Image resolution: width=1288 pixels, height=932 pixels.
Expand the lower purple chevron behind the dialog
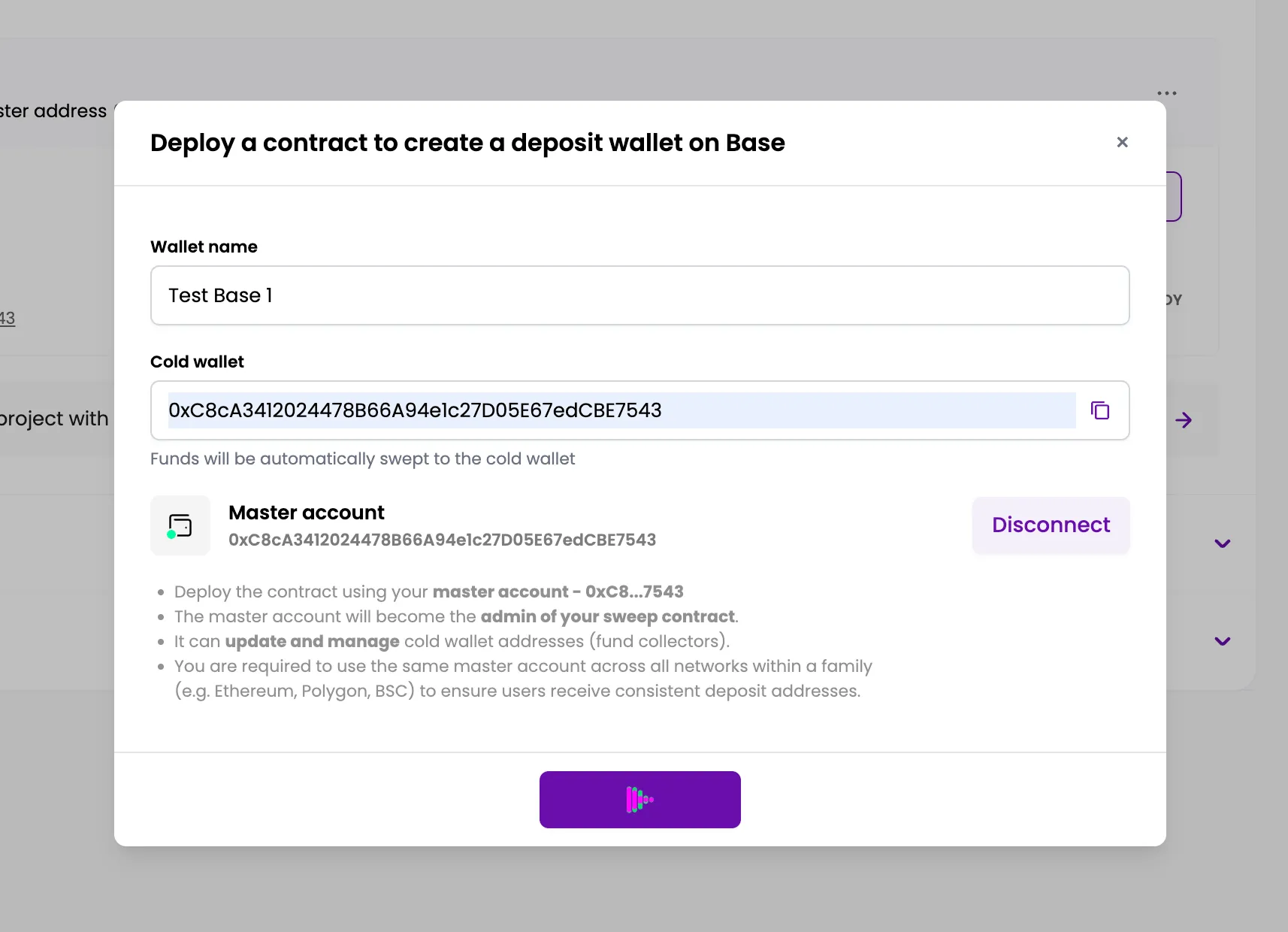point(1222,641)
